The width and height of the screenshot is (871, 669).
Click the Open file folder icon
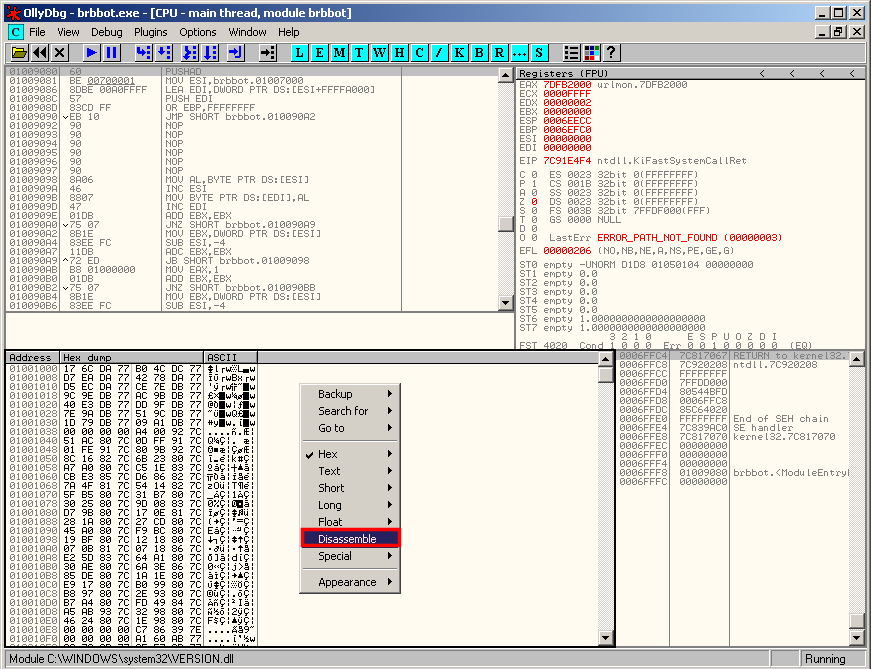[19, 52]
